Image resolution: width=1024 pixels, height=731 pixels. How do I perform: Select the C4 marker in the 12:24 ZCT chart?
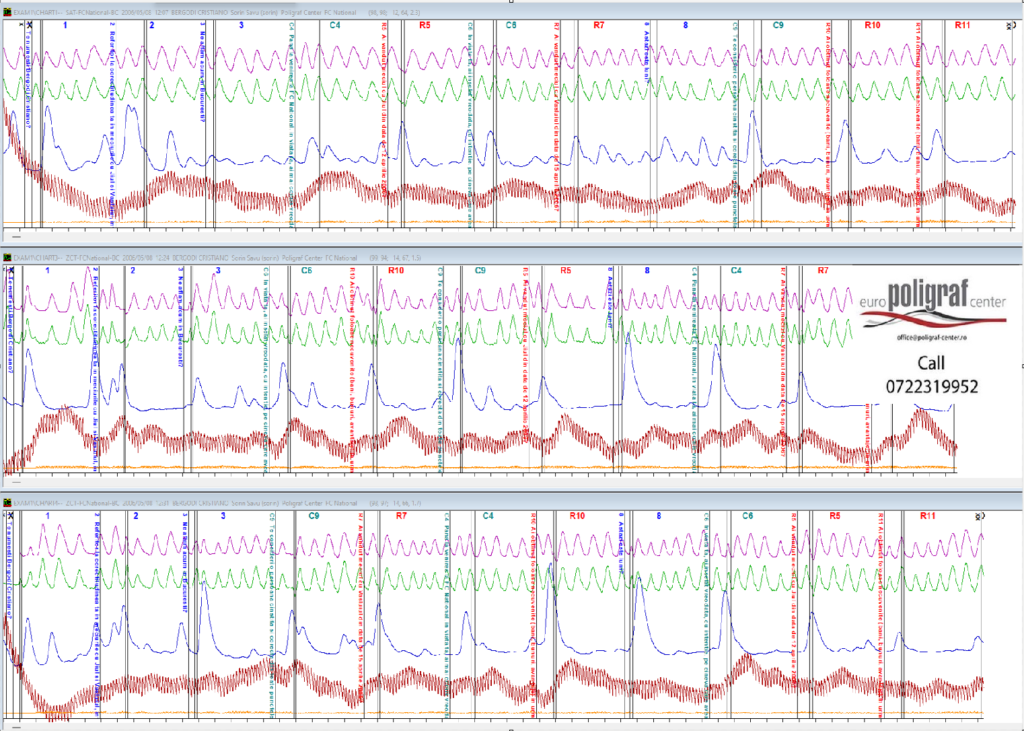click(x=736, y=270)
